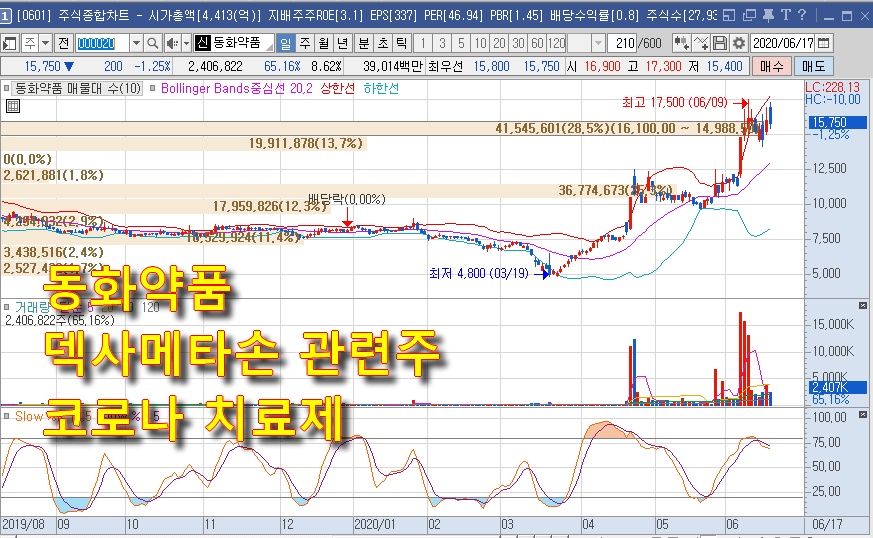Save chart with the floppy disk icon
This screenshot has width=873, height=538.
point(720,43)
